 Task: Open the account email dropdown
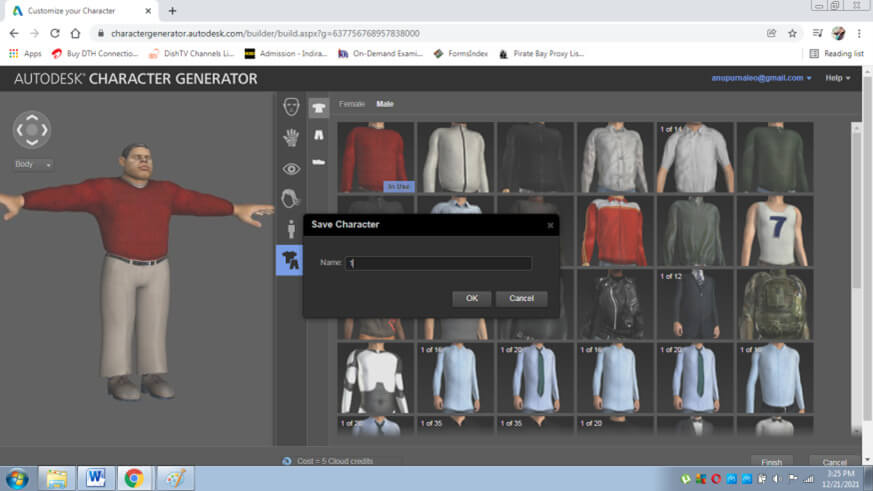pyautogui.click(x=761, y=78)
